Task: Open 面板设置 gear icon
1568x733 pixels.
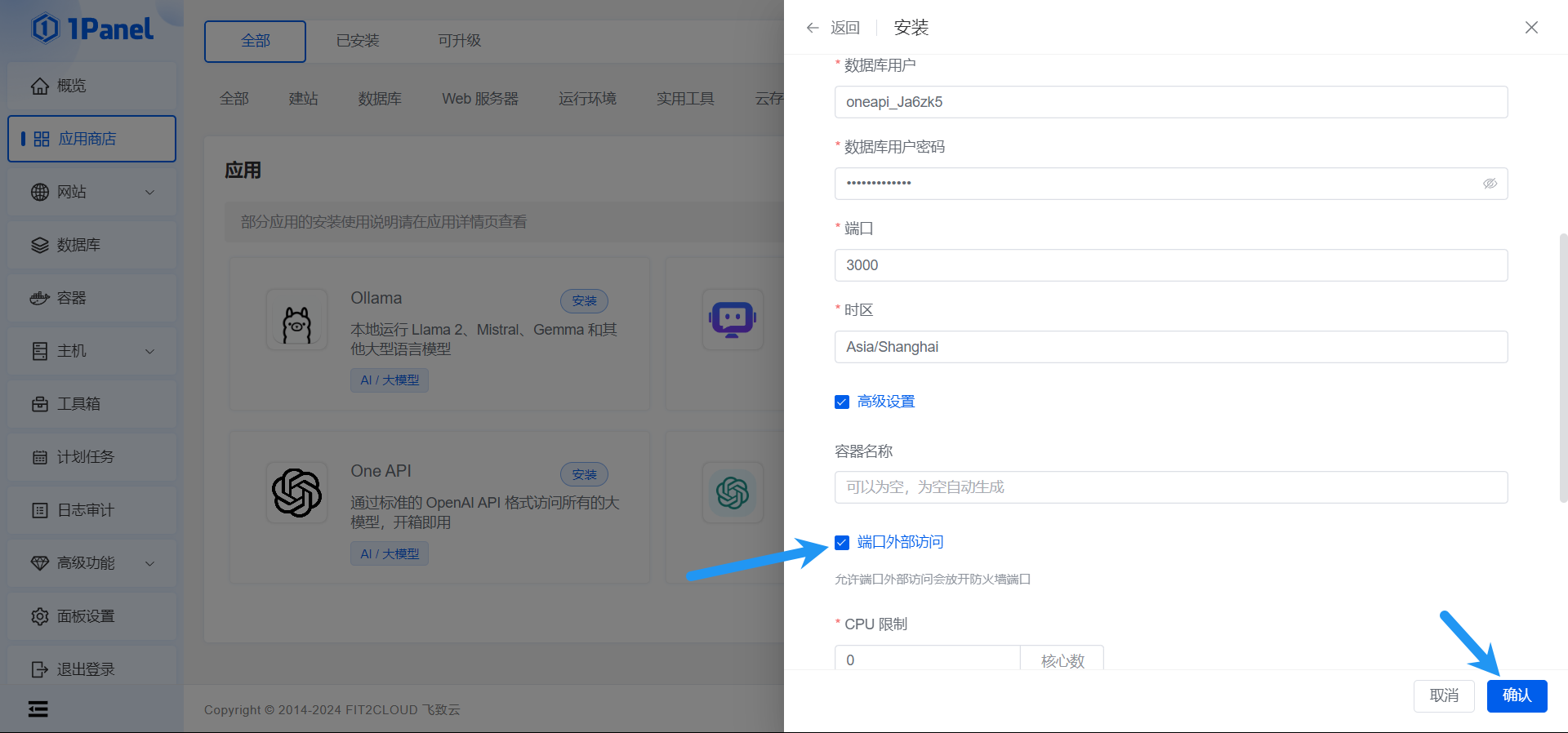Action: pos(39,616)
